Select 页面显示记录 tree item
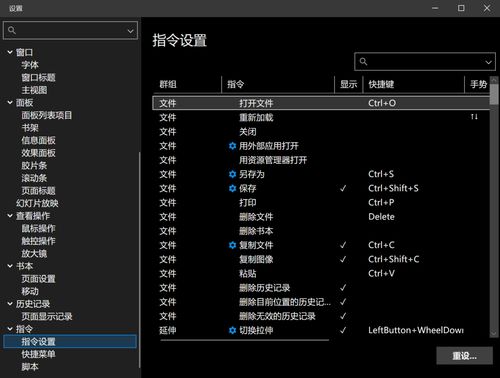 [47, 316]
